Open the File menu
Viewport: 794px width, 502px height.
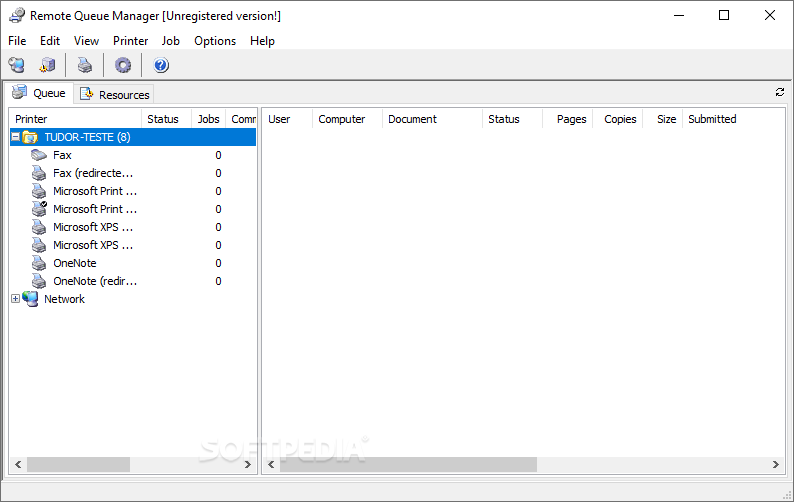click(x=17, y=41)
